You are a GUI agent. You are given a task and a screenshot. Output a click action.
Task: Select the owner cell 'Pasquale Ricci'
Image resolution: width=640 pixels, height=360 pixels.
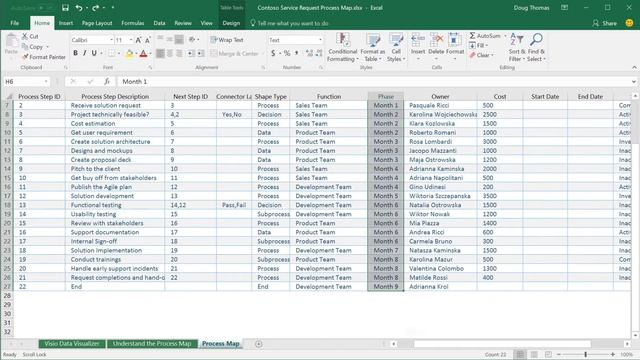(x=440, y=105)
